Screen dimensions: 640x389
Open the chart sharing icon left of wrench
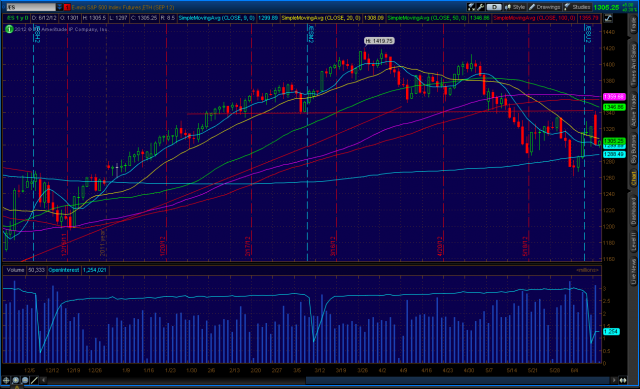pos(471,7)
